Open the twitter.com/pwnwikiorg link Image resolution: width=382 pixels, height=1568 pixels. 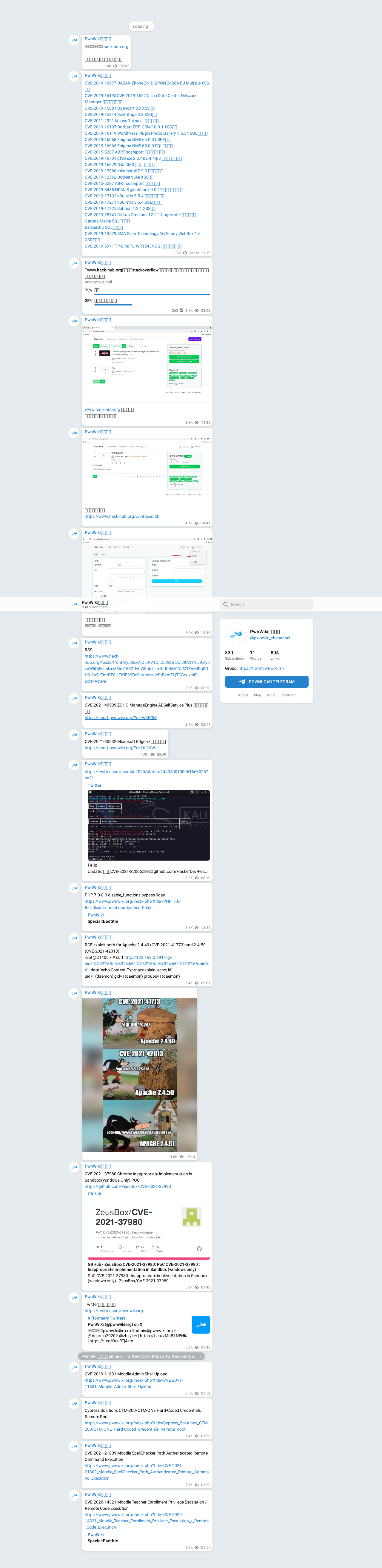click(x=114, y=1311)
